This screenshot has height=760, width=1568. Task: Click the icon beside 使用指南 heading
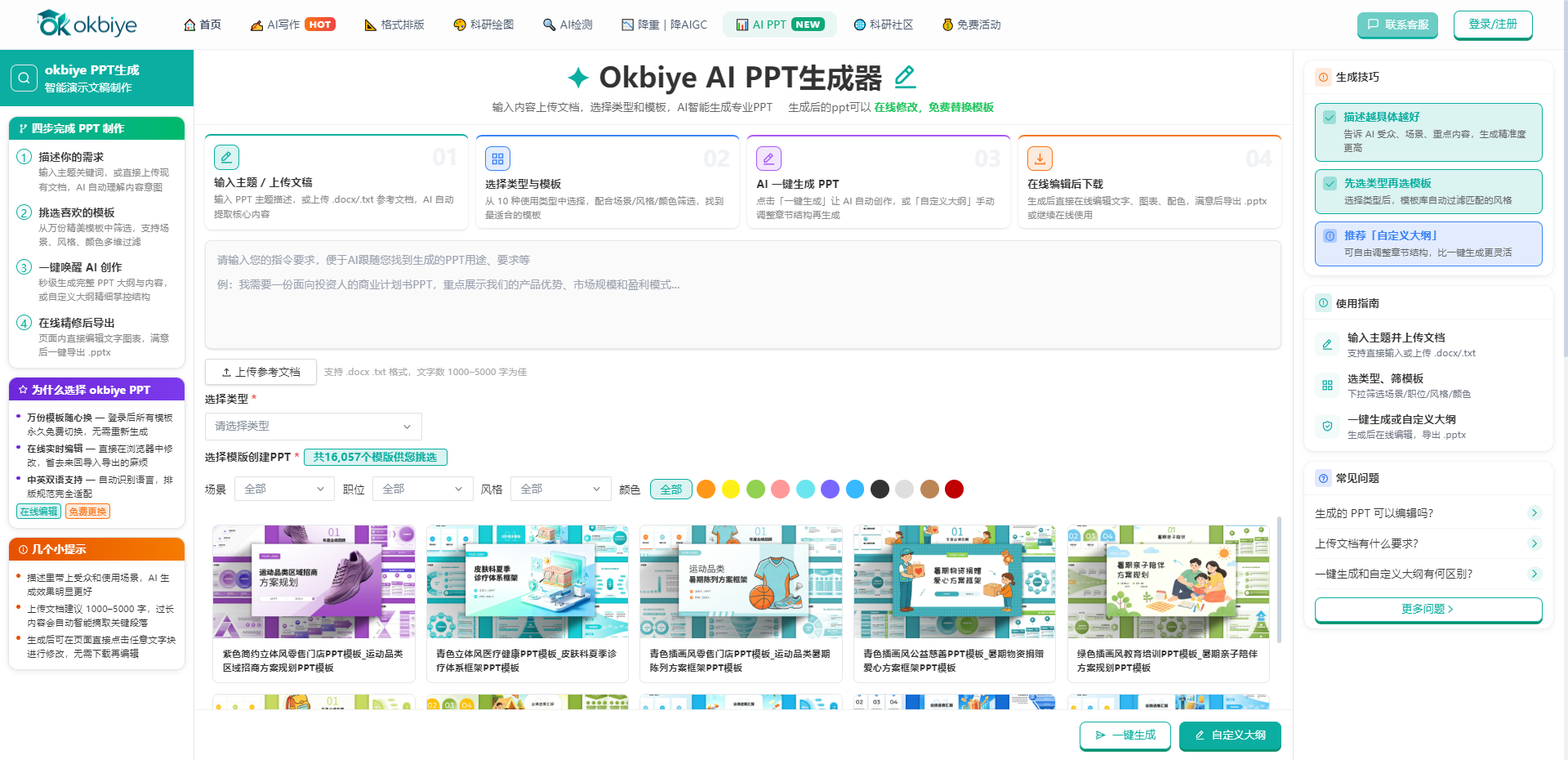(x=1323, y=303)
